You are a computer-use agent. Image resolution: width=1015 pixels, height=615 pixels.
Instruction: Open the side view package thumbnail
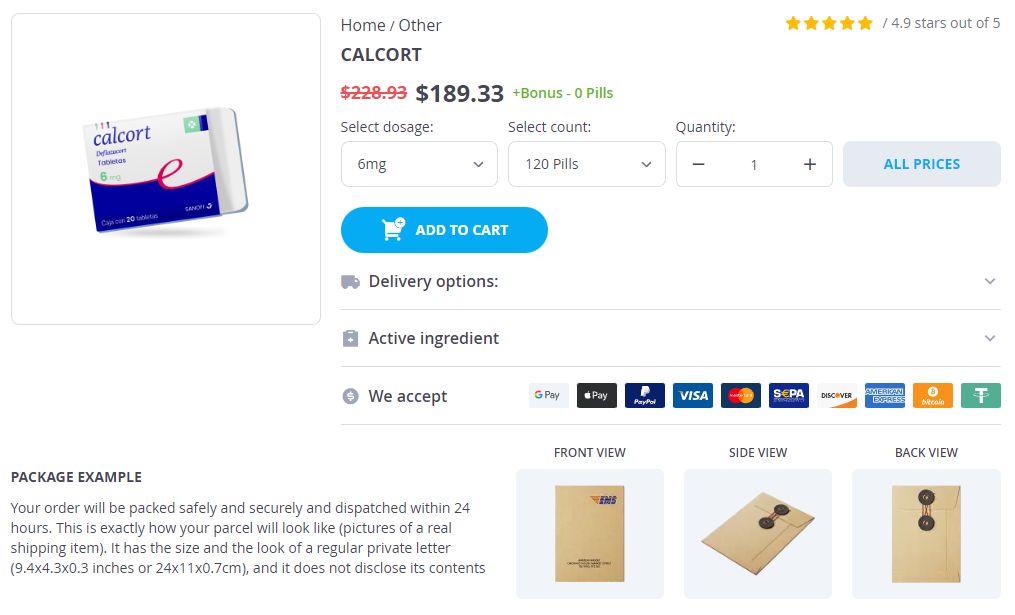758,533
